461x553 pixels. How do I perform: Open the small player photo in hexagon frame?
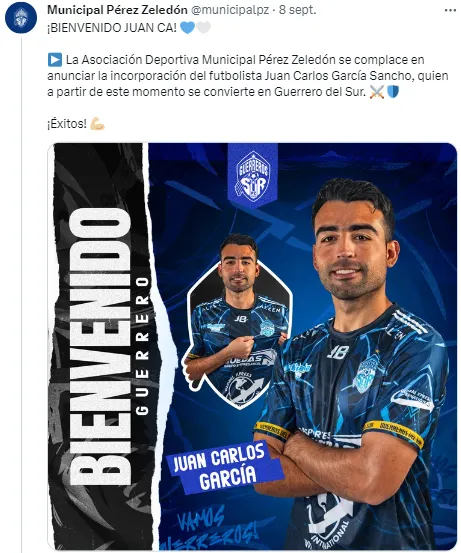point(239,319)
